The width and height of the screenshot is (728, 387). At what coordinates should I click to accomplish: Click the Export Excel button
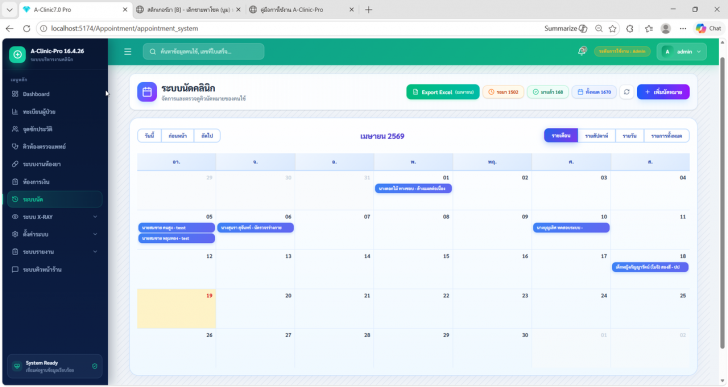(x=443, y=92)
